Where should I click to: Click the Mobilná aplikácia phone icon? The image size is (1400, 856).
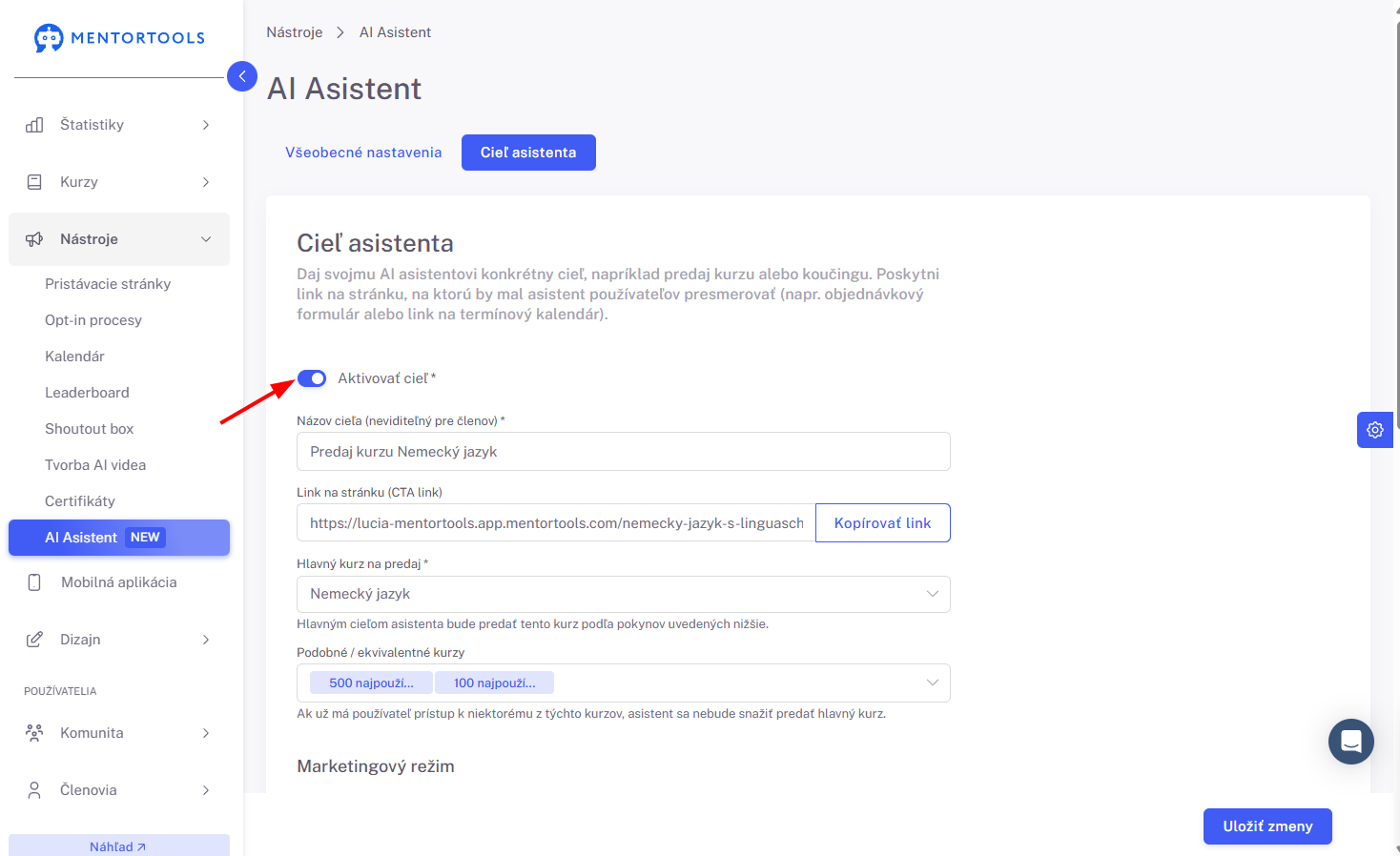[34, 582]
